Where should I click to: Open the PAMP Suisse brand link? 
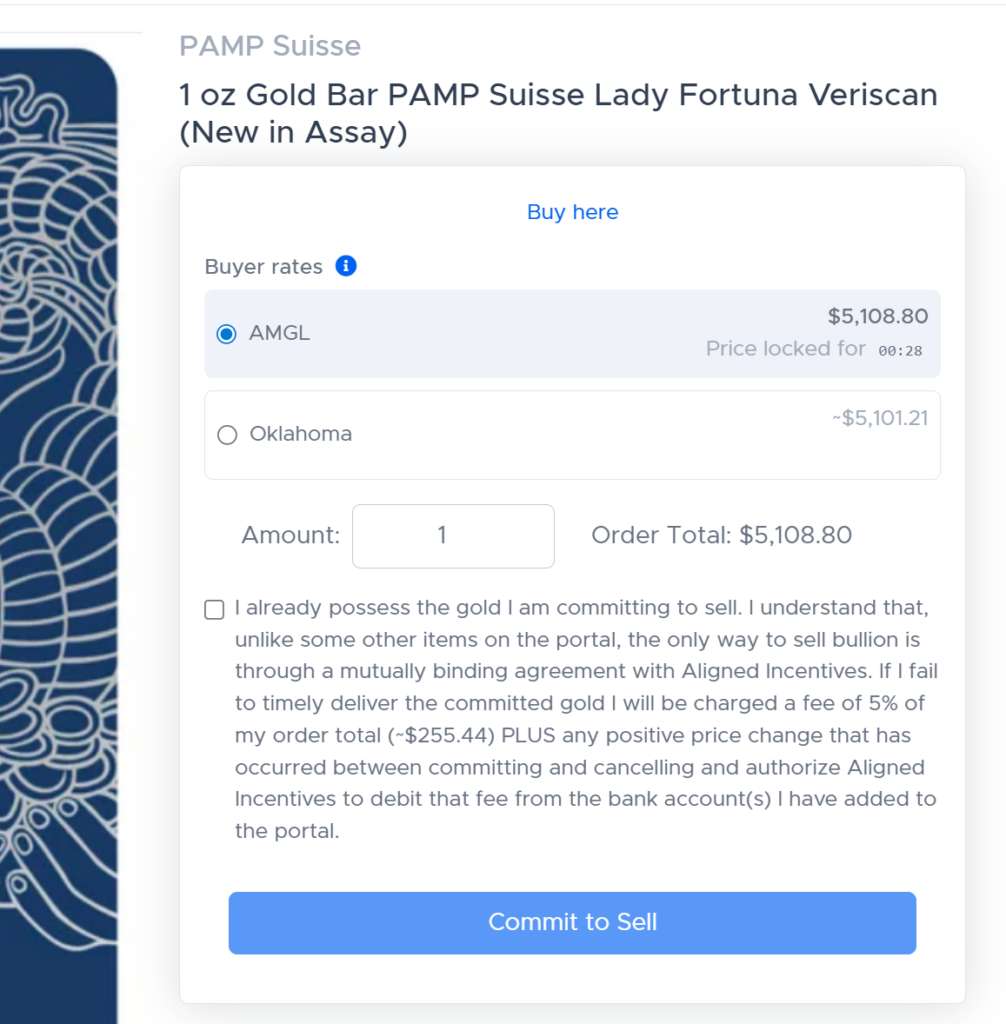[270, 46]
